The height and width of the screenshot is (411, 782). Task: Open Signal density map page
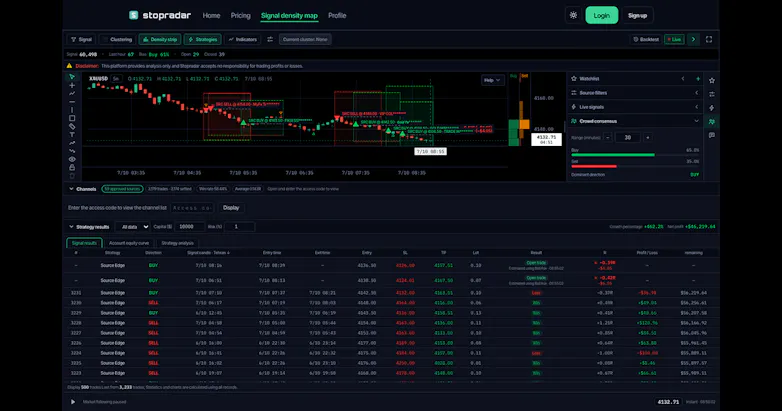[x=289, y=15]
